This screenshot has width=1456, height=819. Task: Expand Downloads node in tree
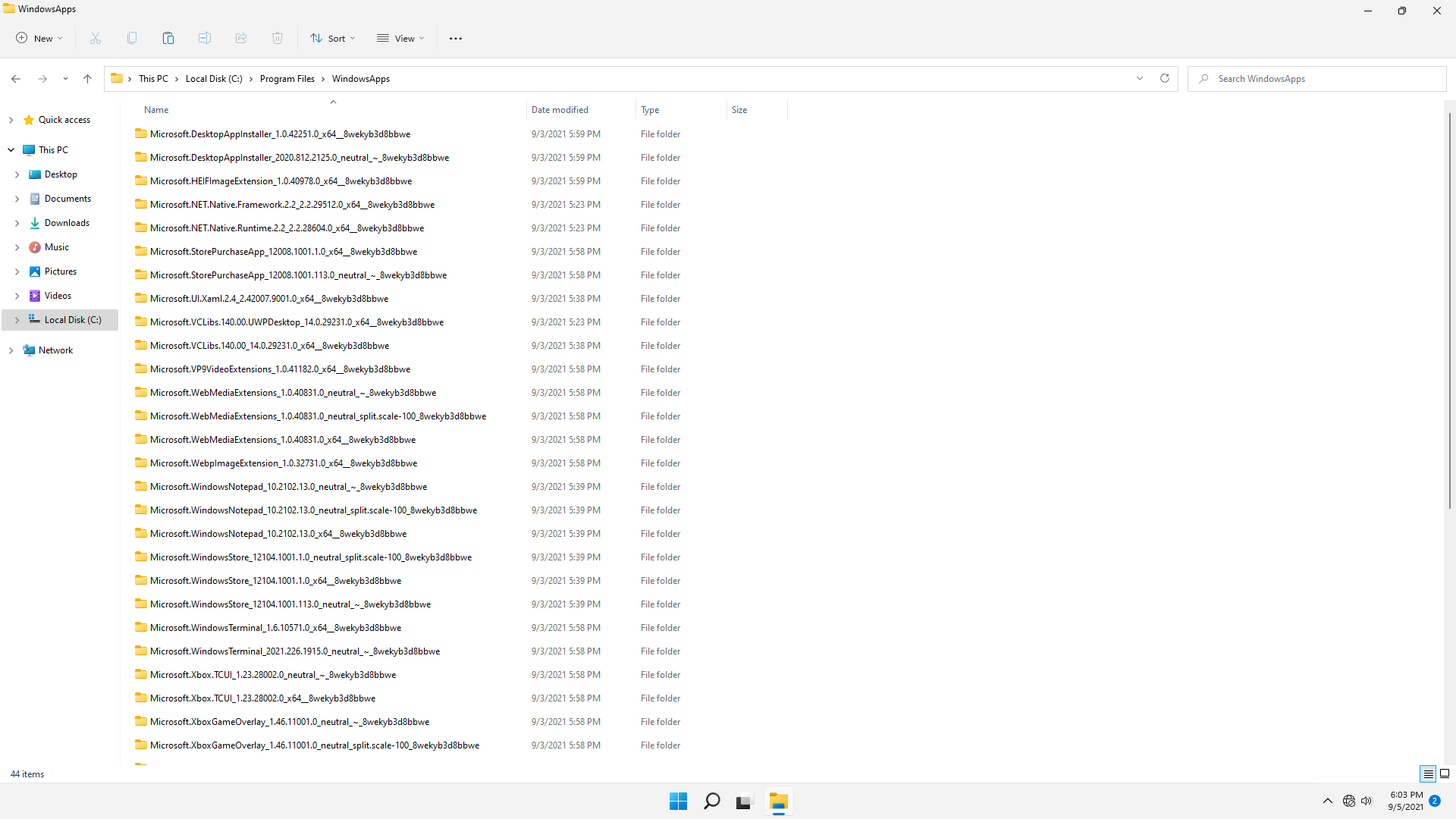pos(17,223)
